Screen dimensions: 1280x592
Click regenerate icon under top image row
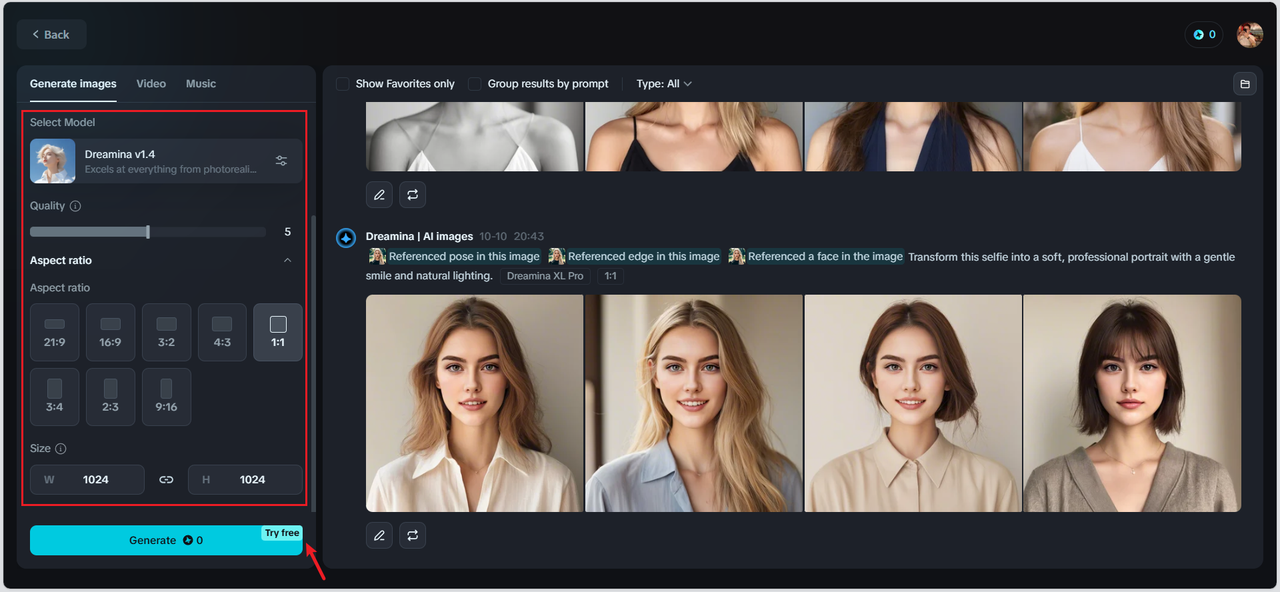coord(412,195)
